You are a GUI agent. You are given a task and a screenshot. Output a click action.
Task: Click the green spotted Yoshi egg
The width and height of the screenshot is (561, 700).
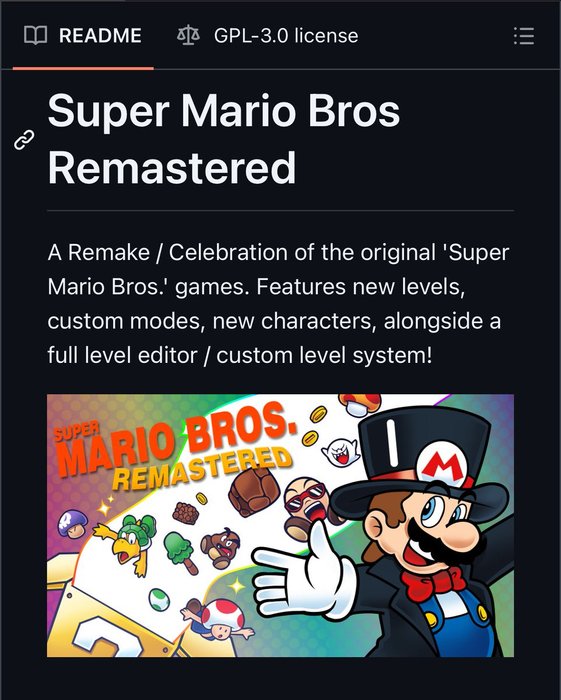point(159,600)
